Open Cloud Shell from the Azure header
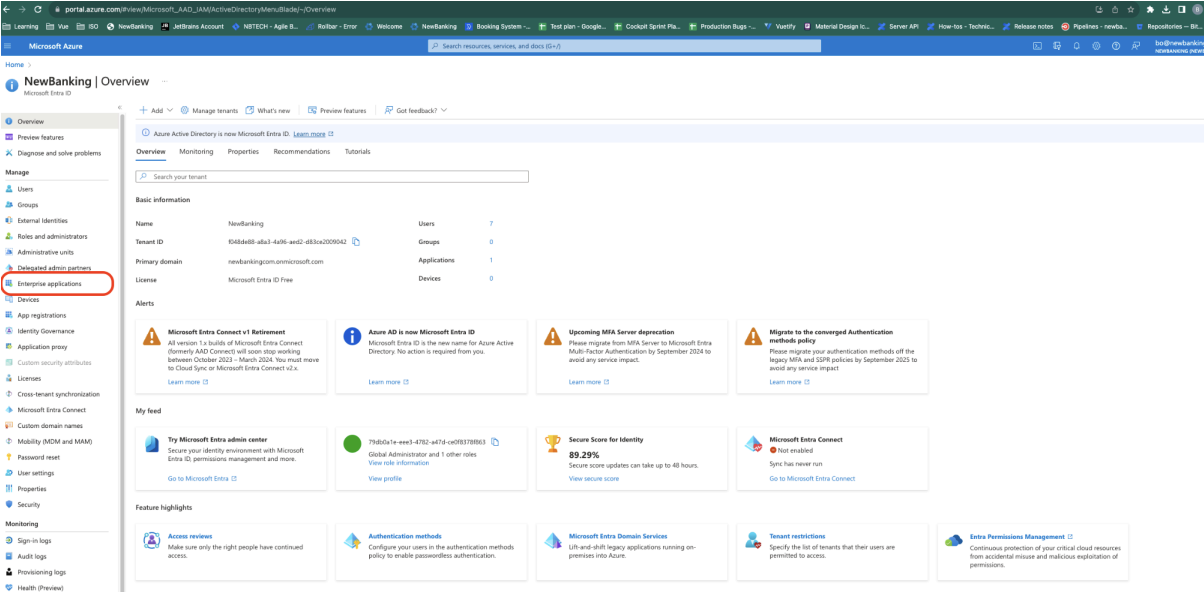The image size is (1204, 606). point(1037,46)
